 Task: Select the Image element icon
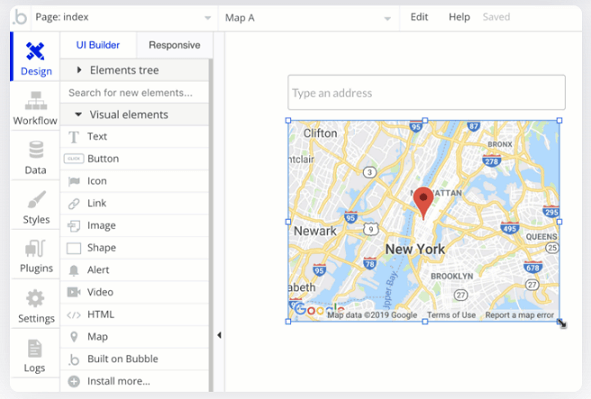point(73,226)
